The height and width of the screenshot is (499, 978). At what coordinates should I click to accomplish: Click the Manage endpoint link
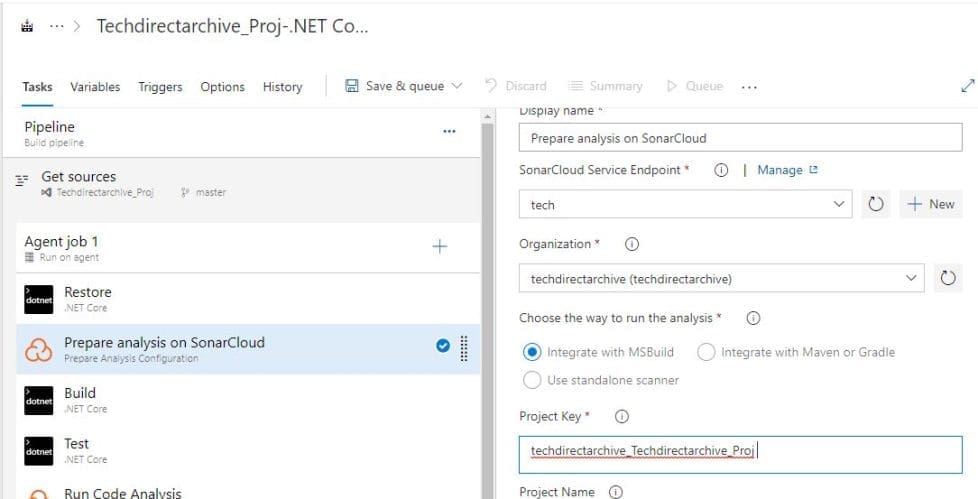pyautogui.click(x=787, y=170)
